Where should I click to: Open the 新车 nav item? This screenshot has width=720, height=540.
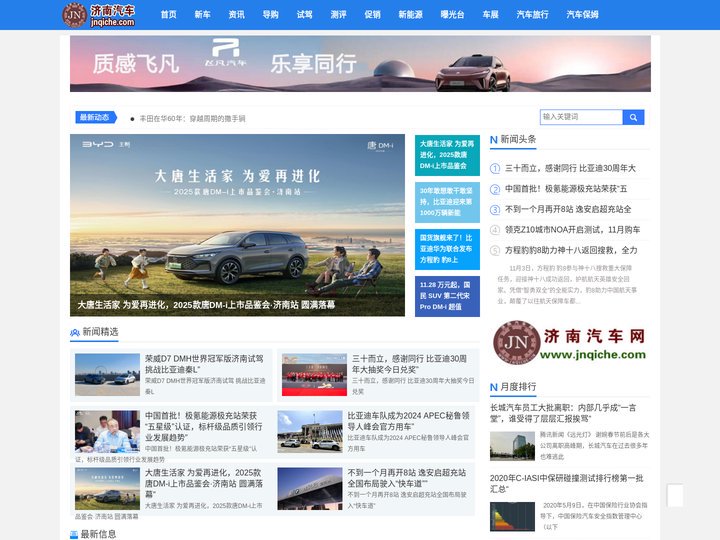click(202, 15)
